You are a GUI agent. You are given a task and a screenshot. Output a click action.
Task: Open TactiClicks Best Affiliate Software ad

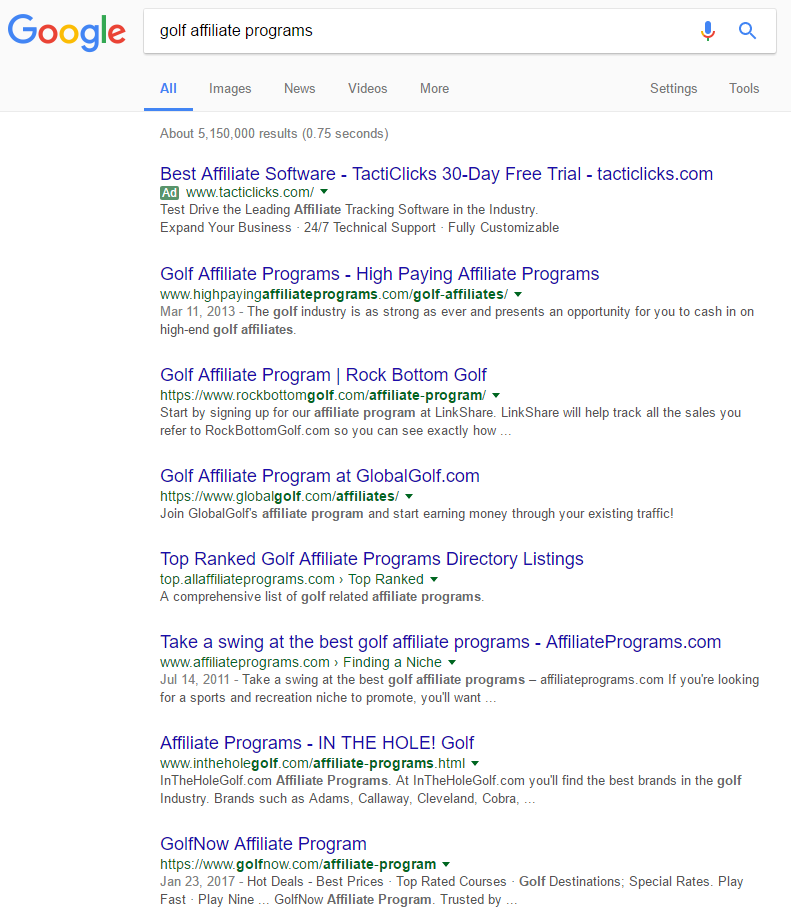(436, 174)
